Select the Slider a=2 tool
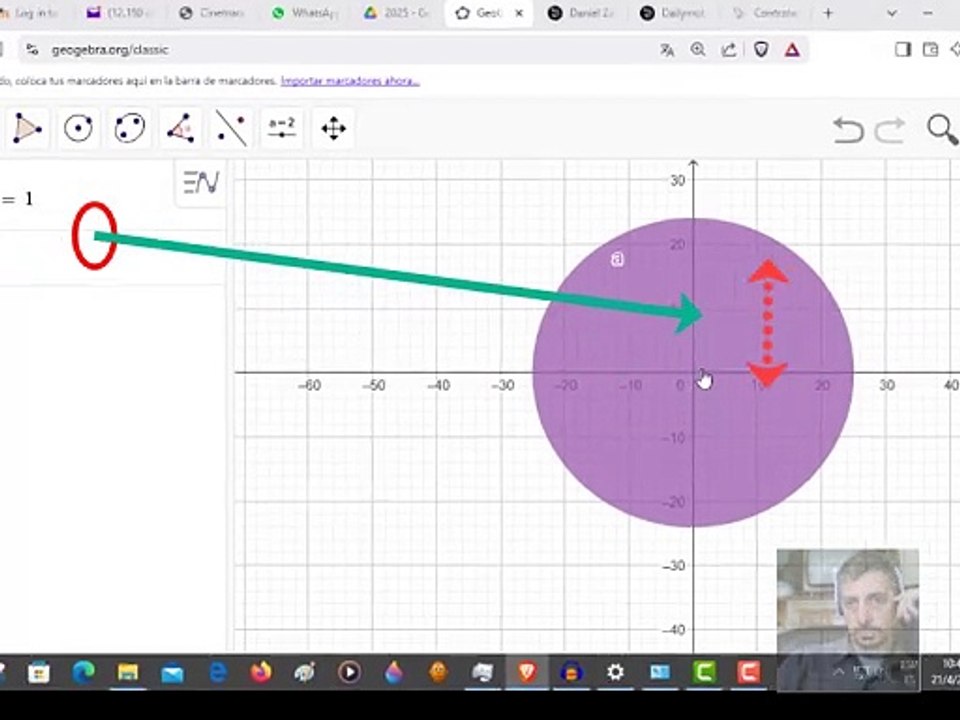 point(282,129)
